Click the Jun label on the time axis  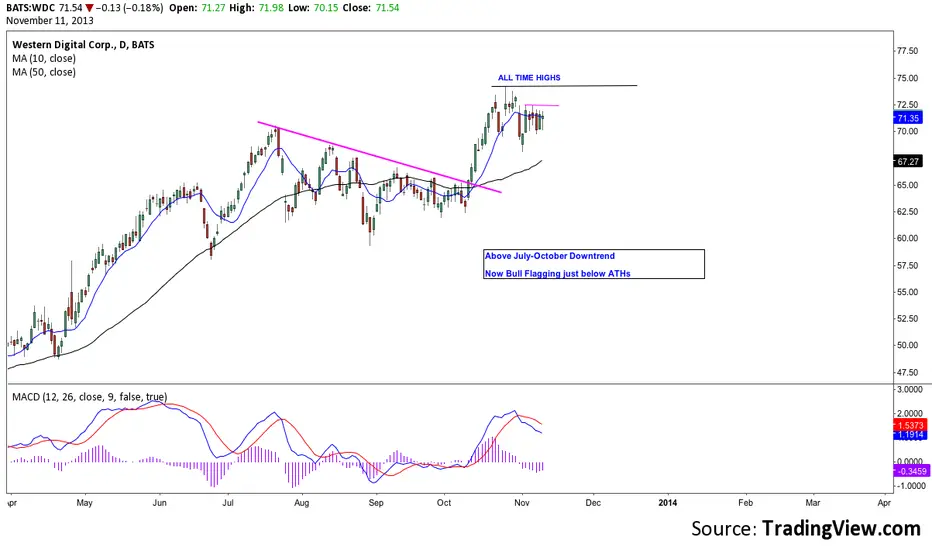[159, 502]
